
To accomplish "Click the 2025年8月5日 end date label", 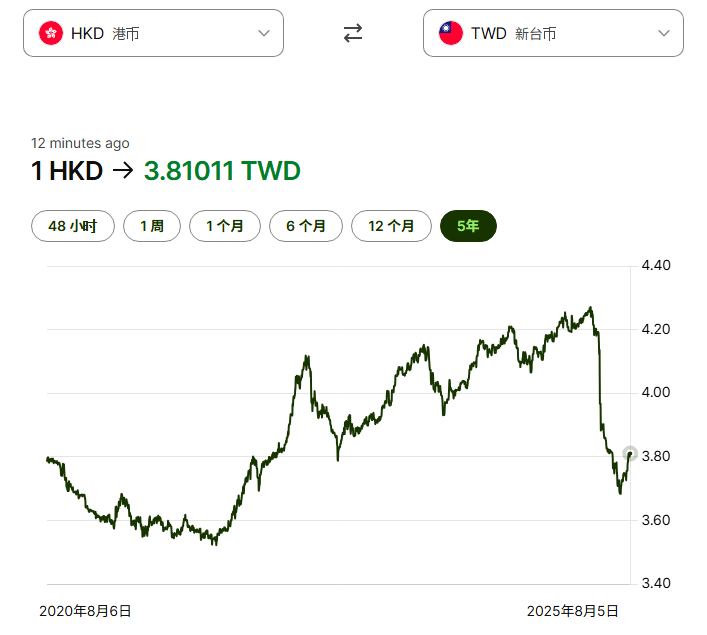I will pyautogui.click(x=573, y=611).
